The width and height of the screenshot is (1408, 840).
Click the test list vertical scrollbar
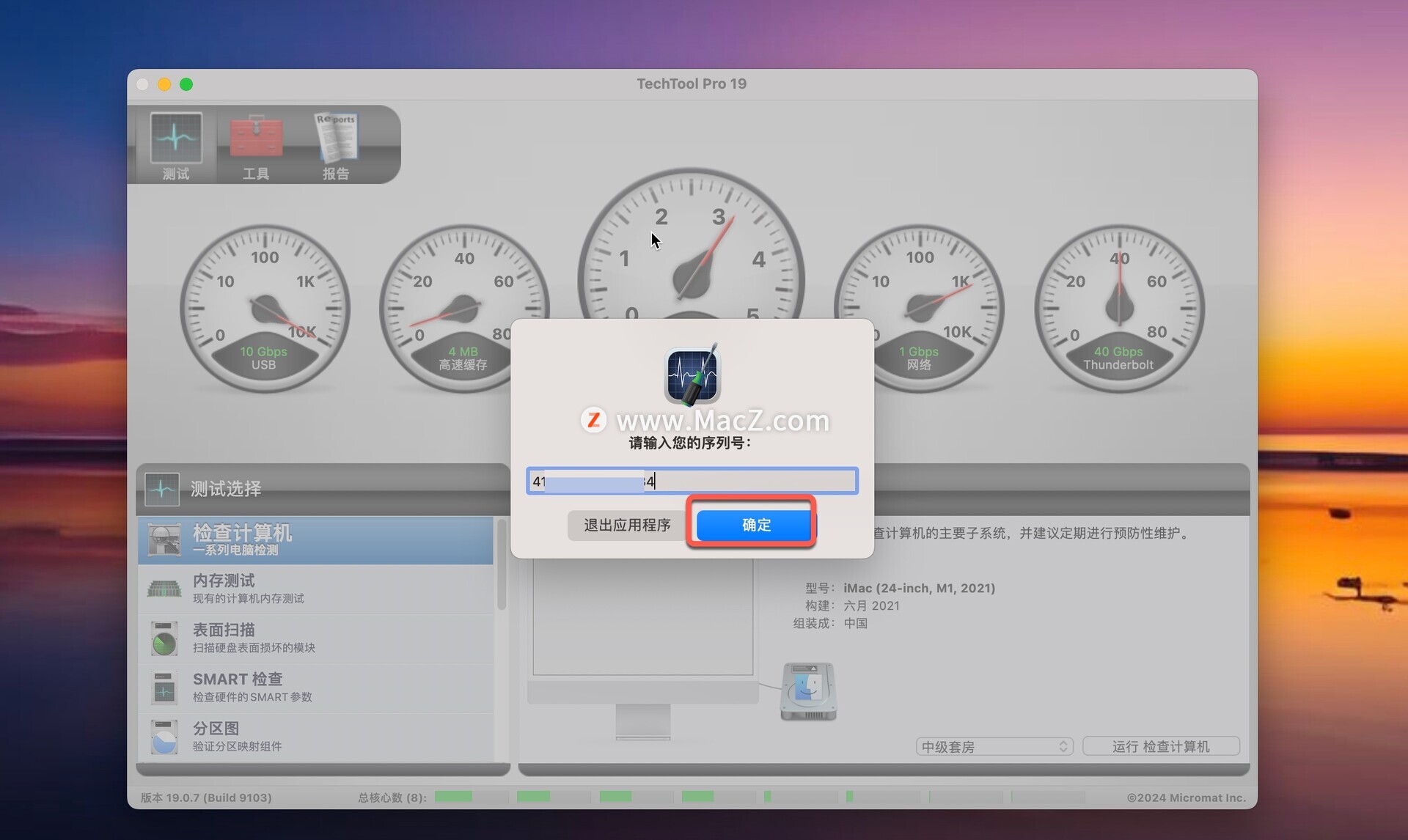point(502,564)
